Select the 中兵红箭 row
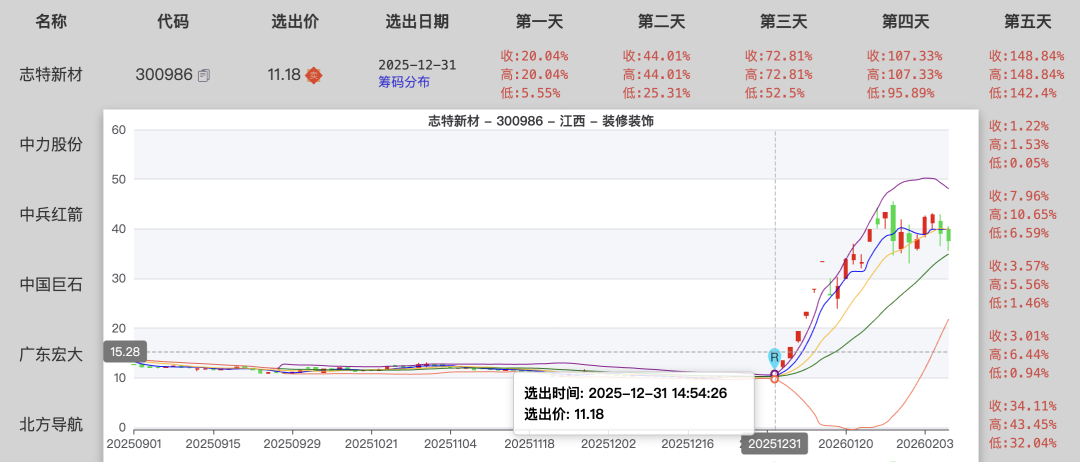The width and height of the screenshot is (1080, 462). click(x=51, y=214)
